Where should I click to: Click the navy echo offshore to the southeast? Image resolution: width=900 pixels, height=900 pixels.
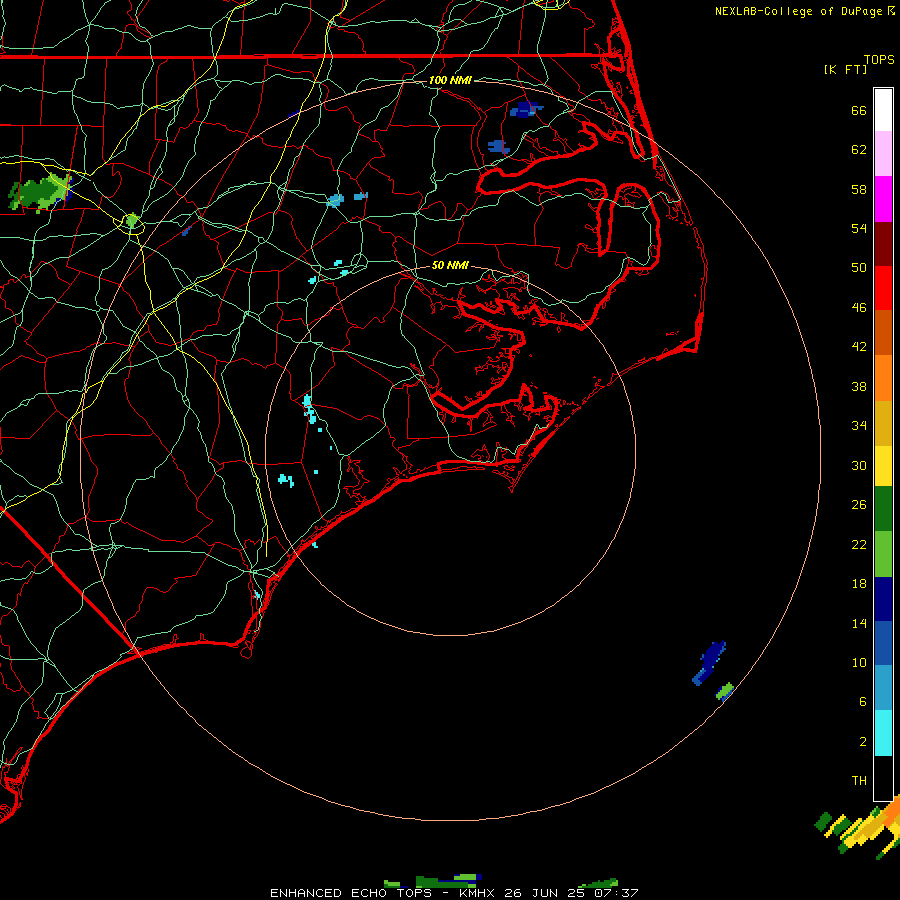(x=709, y=664)
